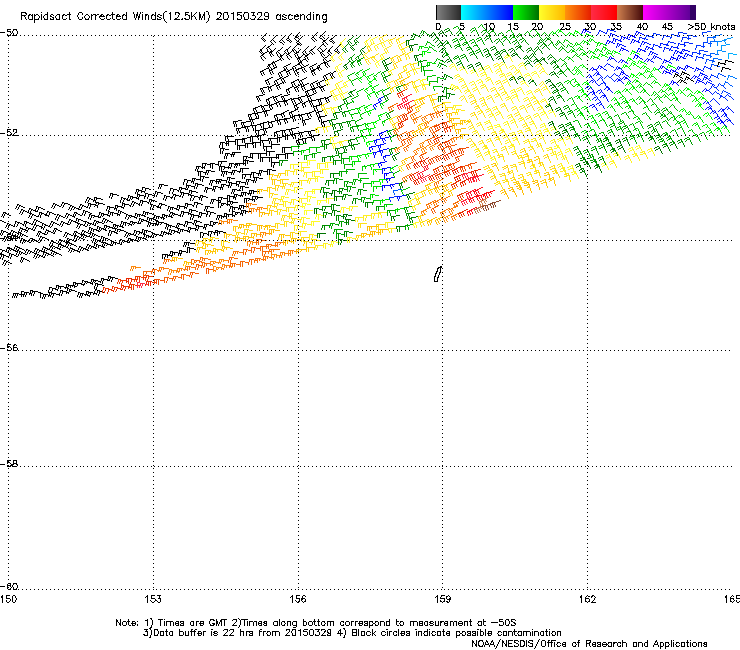Viewport: 740px width, 650px height.
Task: Click the blue 10-15 knots legend segment
Action: pyautogui.click(x=500, y=12)
